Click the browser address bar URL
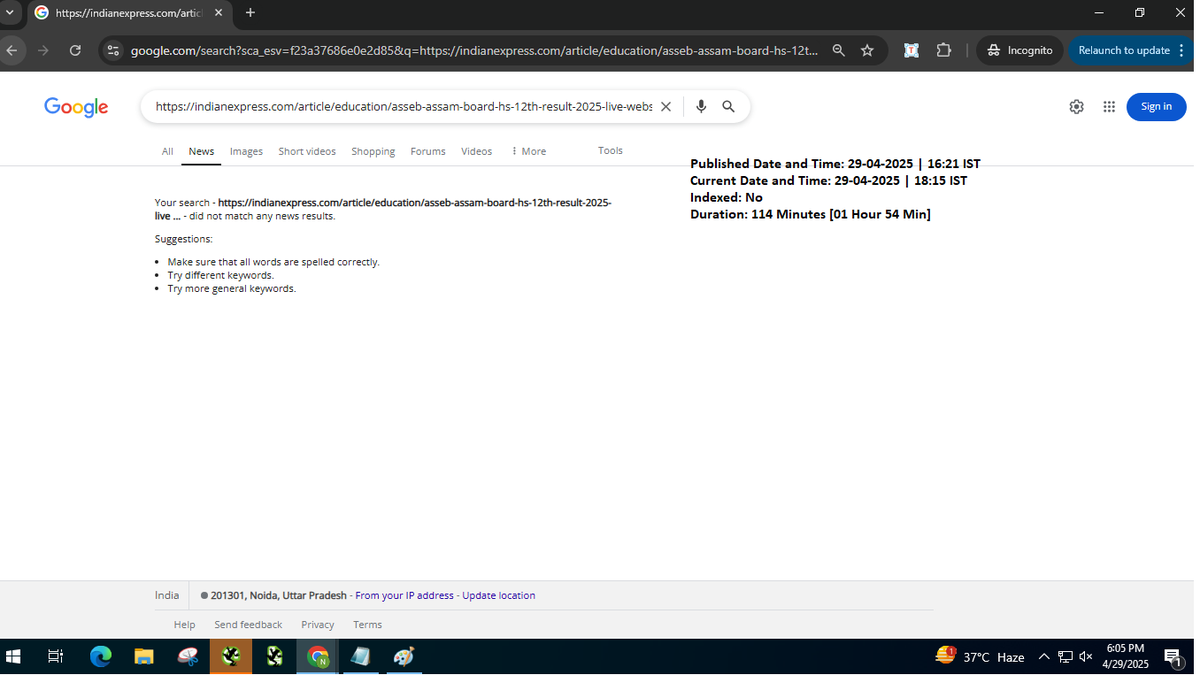The image size is (1200, 675). [x=475, y=50]
